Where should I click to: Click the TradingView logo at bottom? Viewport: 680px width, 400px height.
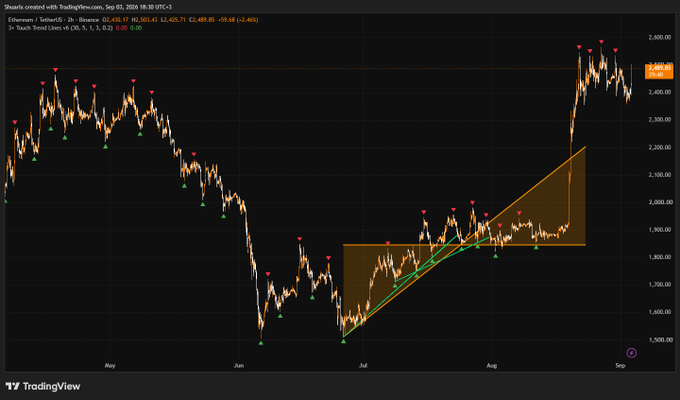point(43,386)
